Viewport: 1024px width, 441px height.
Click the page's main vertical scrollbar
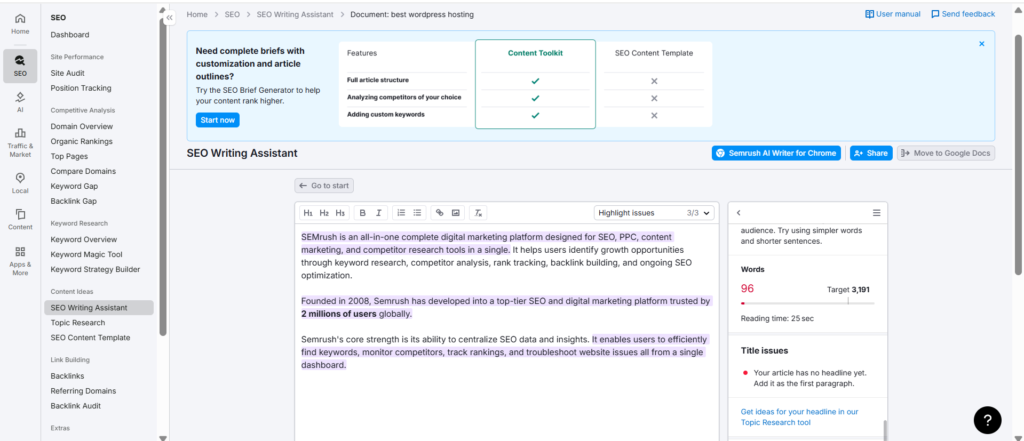click(x=1018, y=155)
